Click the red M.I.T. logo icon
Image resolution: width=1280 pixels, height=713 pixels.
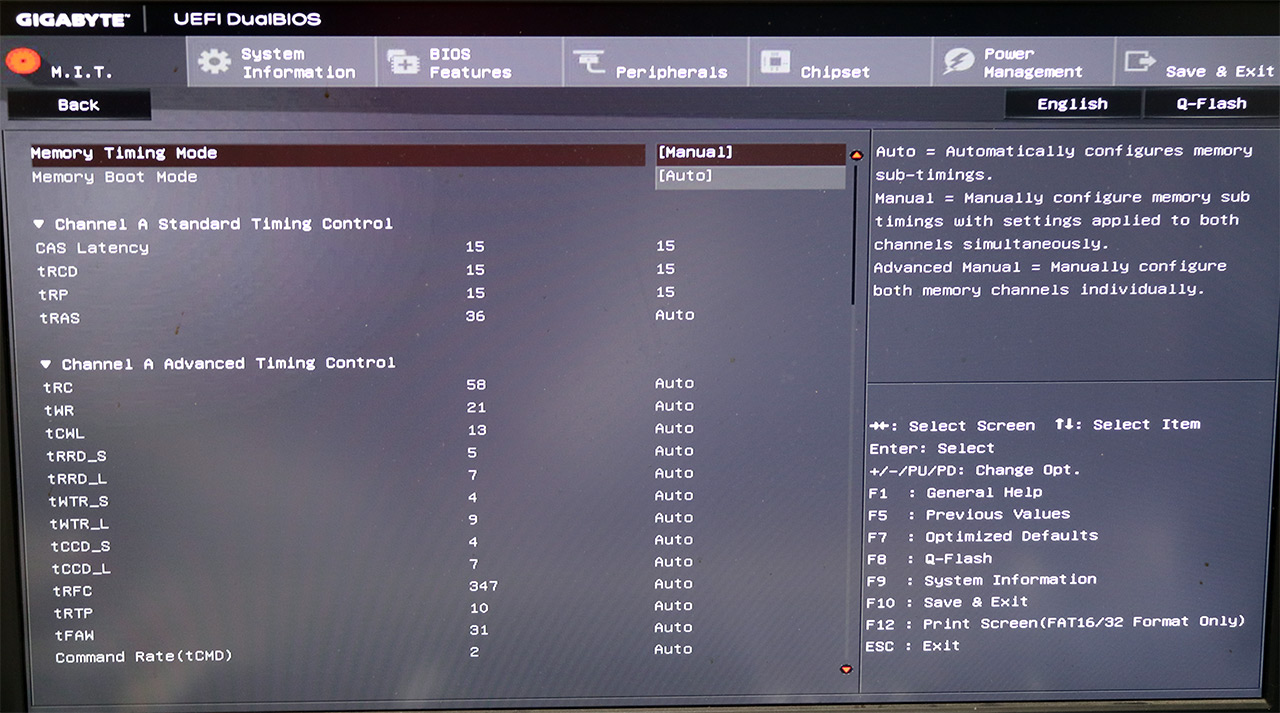coord(22,61)
